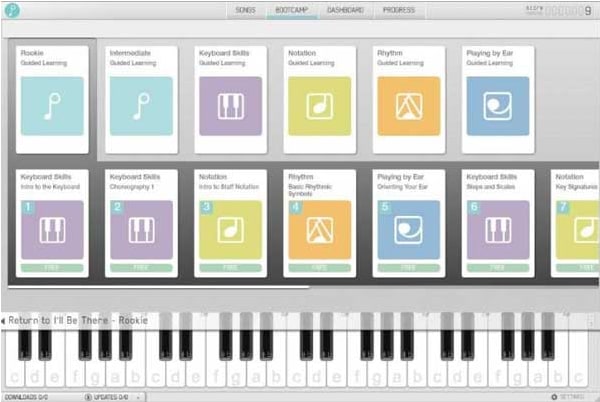Click the Updates 0/0 label

[111, 397]
